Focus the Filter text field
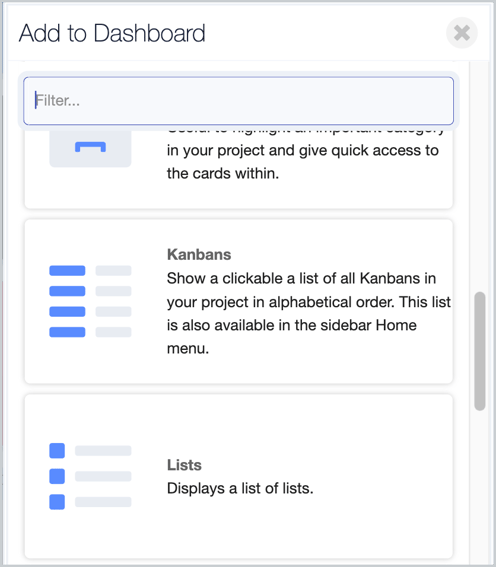The height and width of the screenshot is (567, 496). 239,101
